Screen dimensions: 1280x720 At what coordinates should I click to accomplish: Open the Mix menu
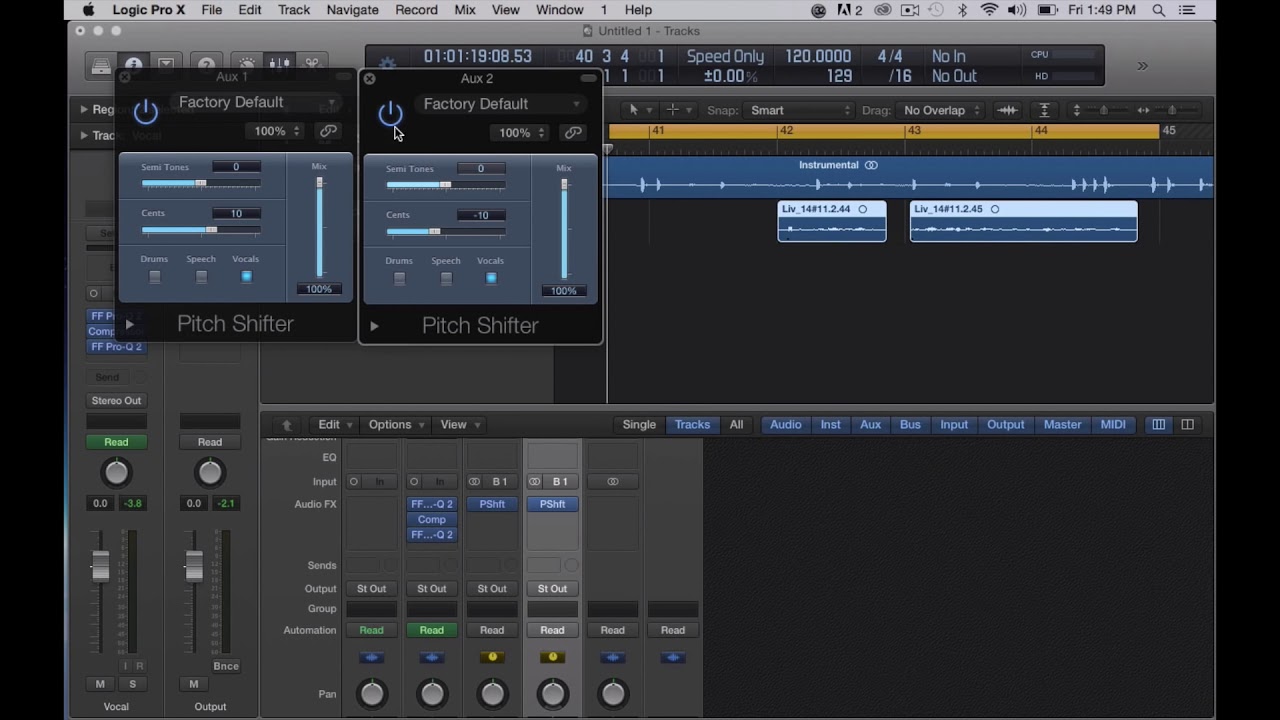tap(465, 10)
